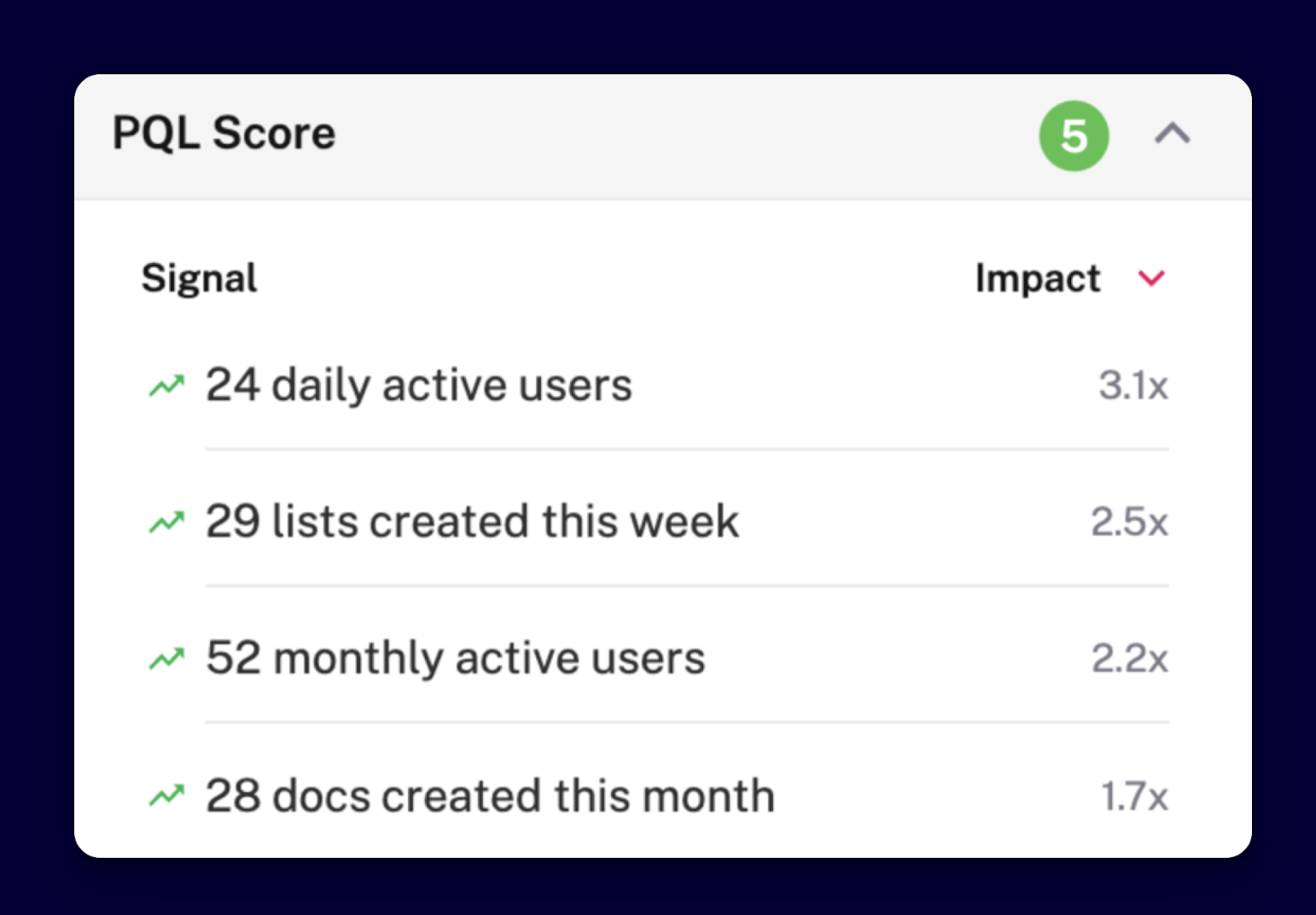Click the dark navy background outside the card
This screenshot has height=915, width=1316.
pos(657,34)
